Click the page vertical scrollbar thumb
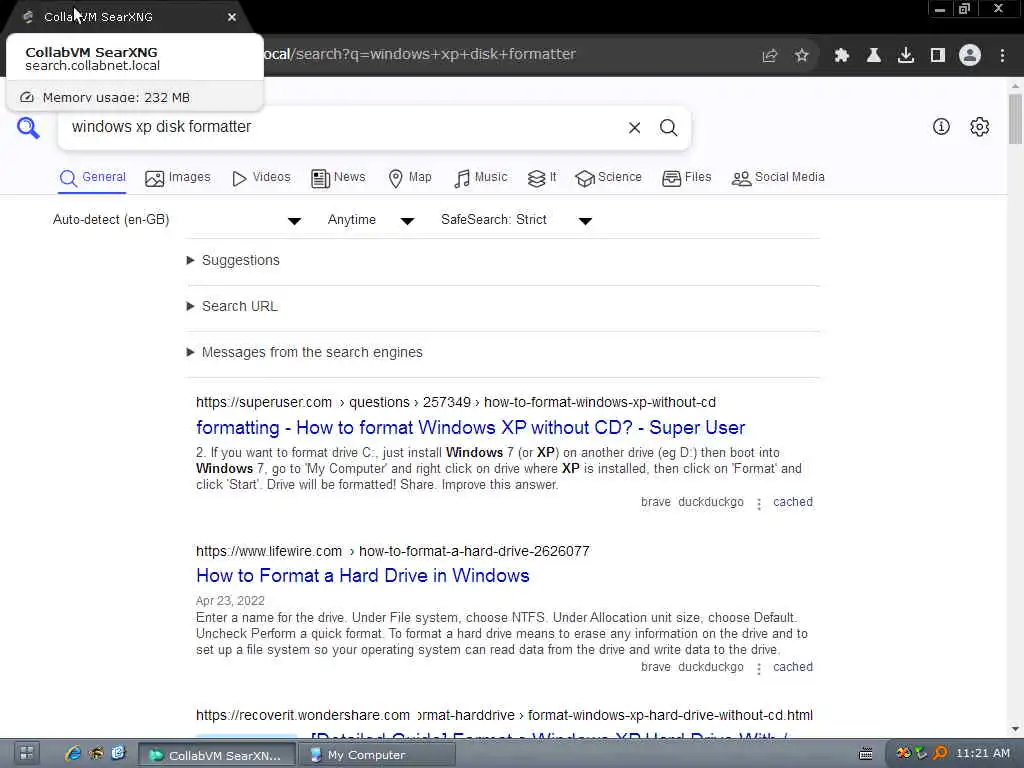 click(1015, 119)
